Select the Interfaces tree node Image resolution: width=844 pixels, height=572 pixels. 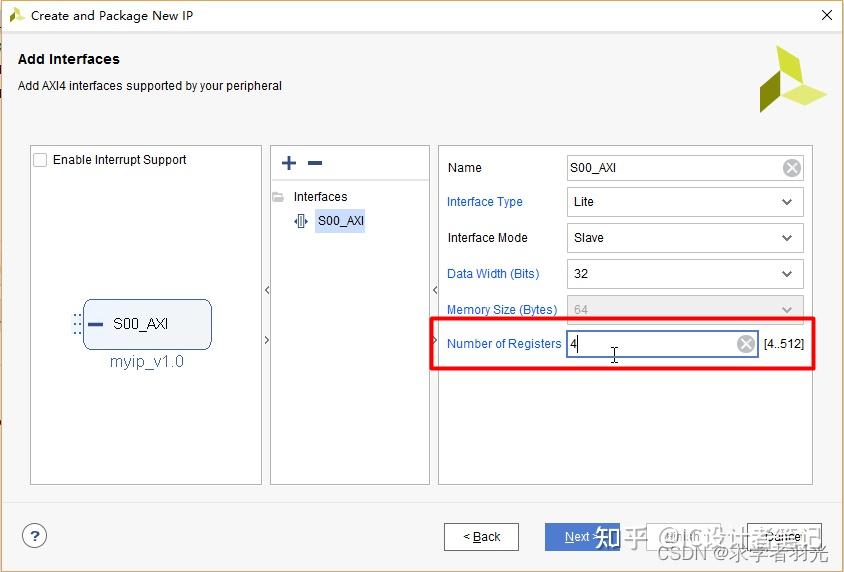(x=320, y=197)
